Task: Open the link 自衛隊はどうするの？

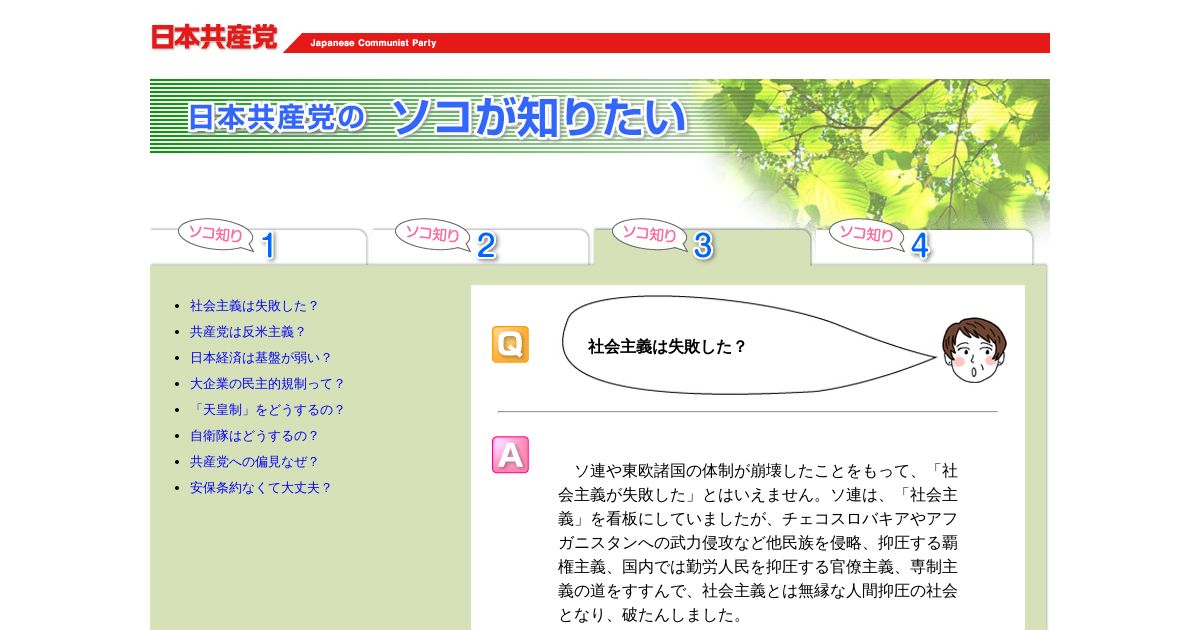Action: (254, 436)
